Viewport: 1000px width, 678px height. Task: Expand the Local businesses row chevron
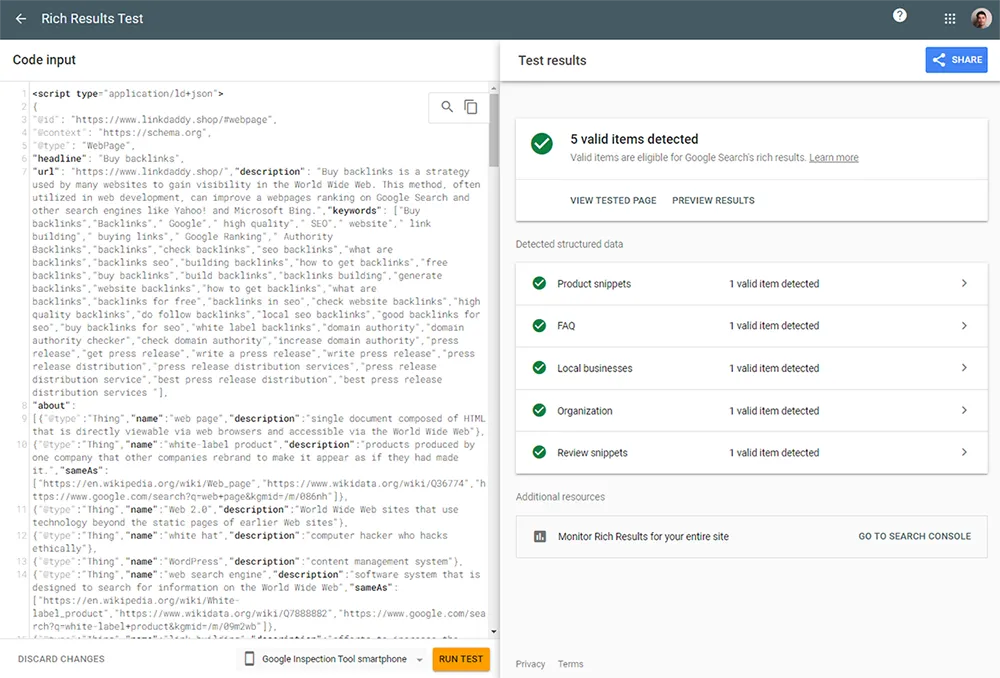(x=964, y=368)
